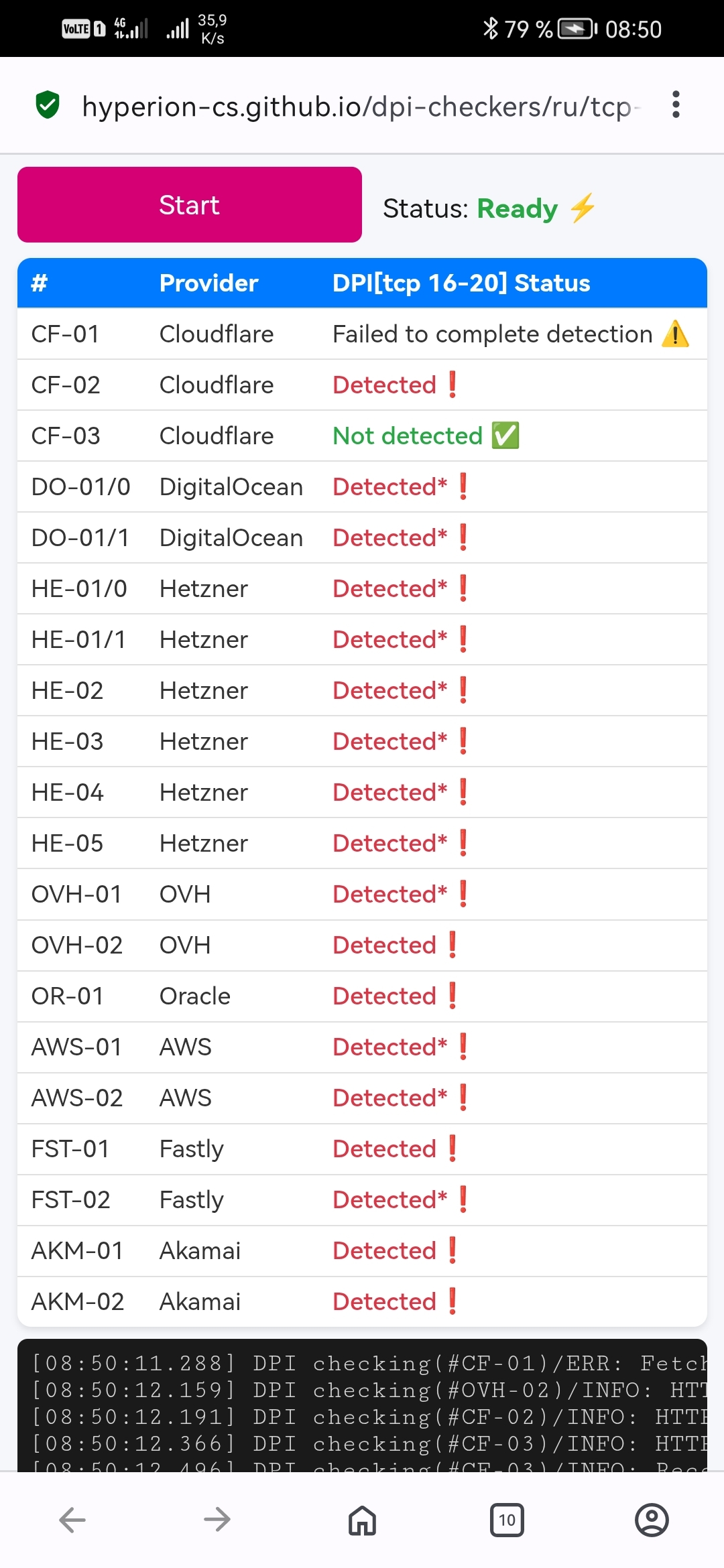Open the user profile account icon
The width and height of the screenshot is (724, 1568).
click(652, 1520)
